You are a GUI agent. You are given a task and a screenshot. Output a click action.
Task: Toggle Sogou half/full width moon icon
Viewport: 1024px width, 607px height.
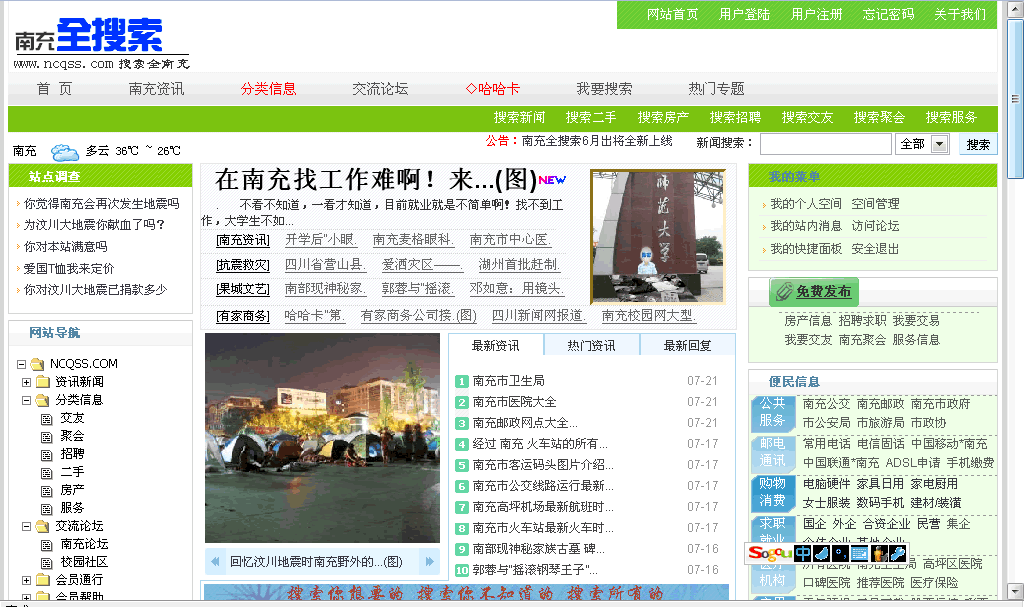click(822, 554)
